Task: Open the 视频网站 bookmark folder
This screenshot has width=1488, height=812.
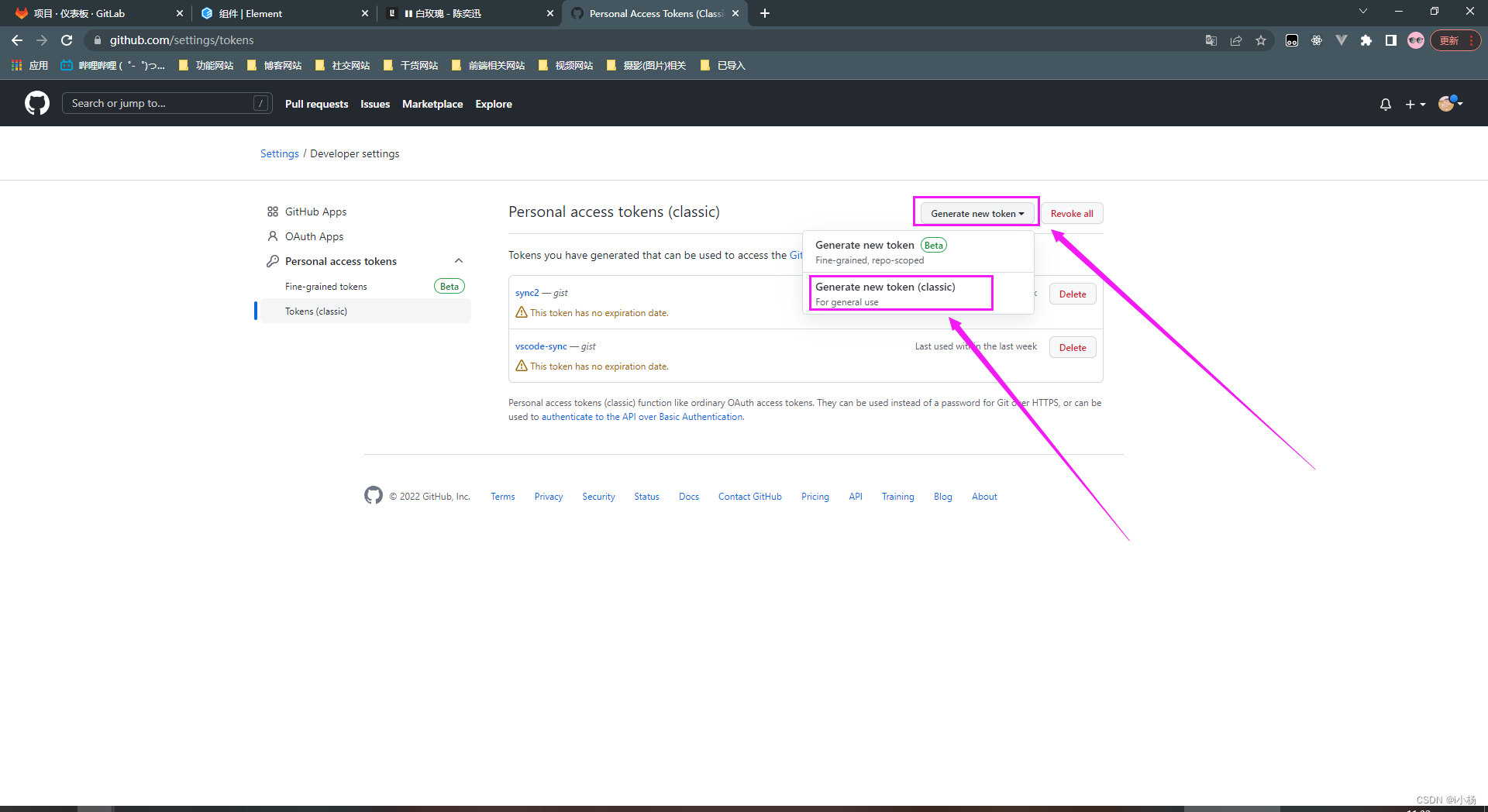Action: click(566, 65)
